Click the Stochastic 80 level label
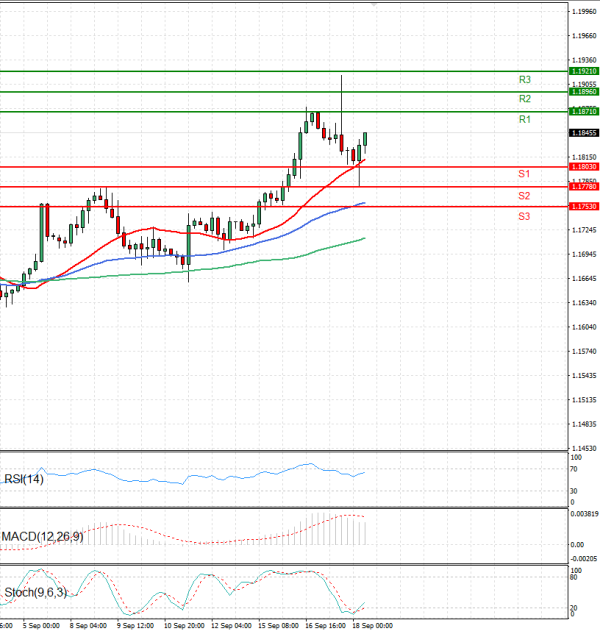Viewport: 600px width, 634px height. pos(574,577)
